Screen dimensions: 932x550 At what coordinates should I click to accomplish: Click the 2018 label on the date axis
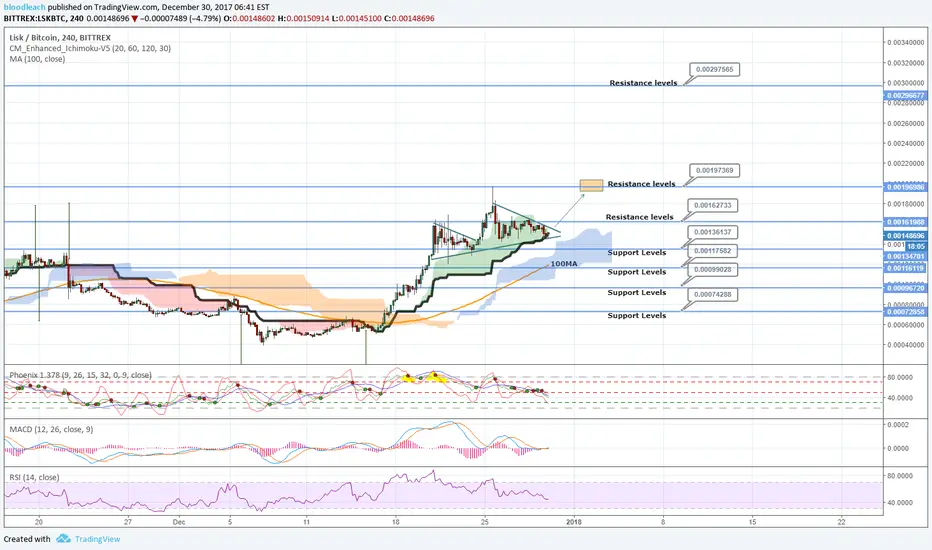[574, 522]
